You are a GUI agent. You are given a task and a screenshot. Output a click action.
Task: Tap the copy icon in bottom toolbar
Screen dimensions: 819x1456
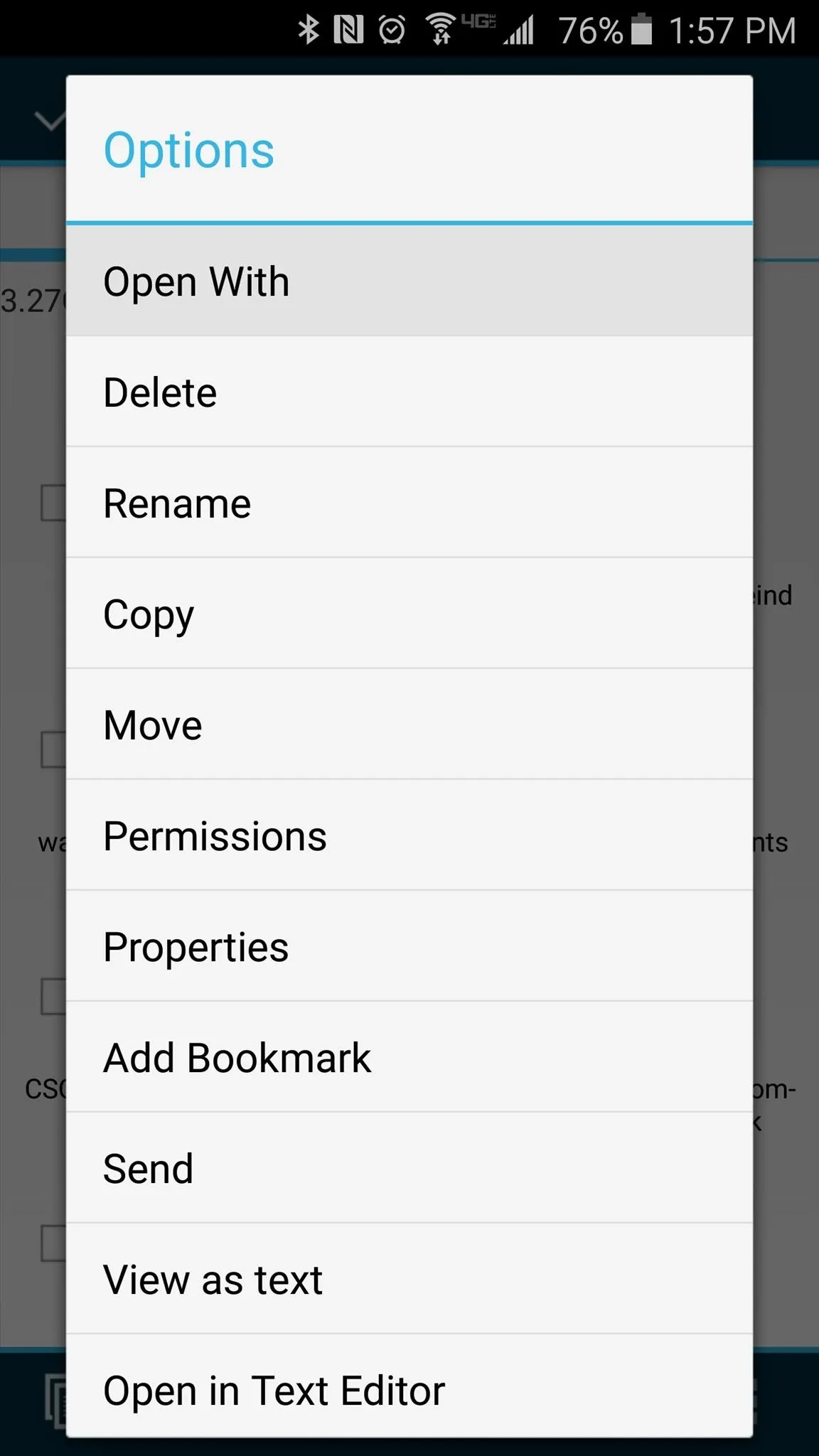pos(55,1401)
